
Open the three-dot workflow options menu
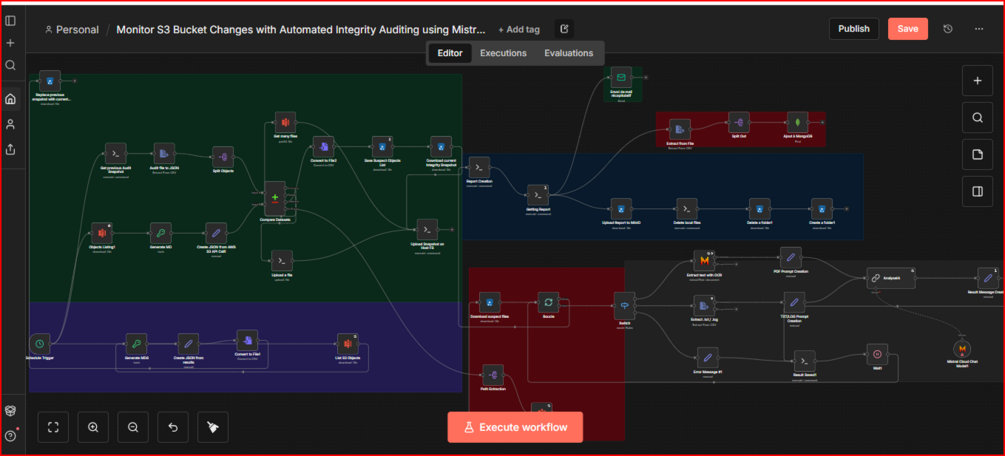[979, 29]
